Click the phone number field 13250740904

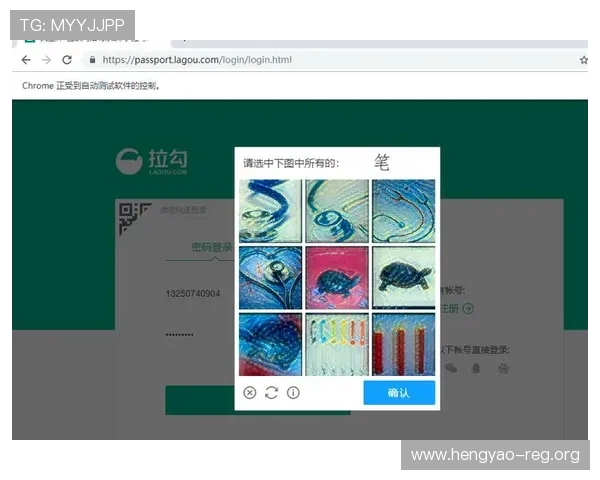click(193, 294)
